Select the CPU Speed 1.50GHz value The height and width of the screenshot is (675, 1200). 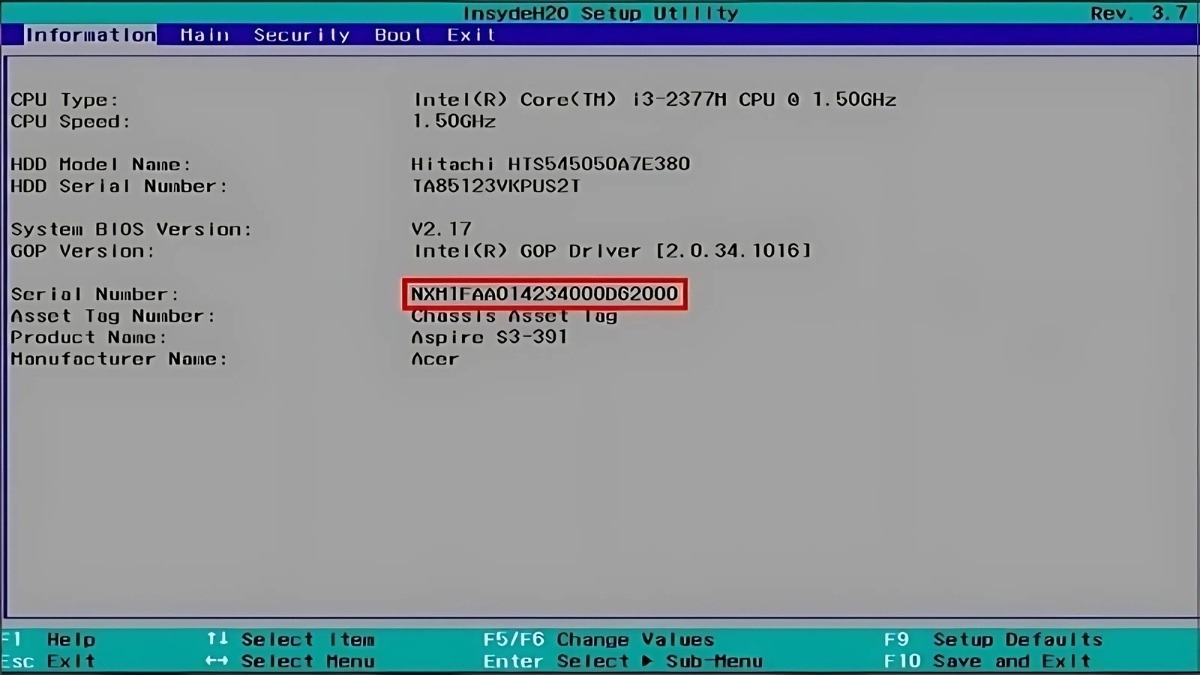click(x=454, y=122)
